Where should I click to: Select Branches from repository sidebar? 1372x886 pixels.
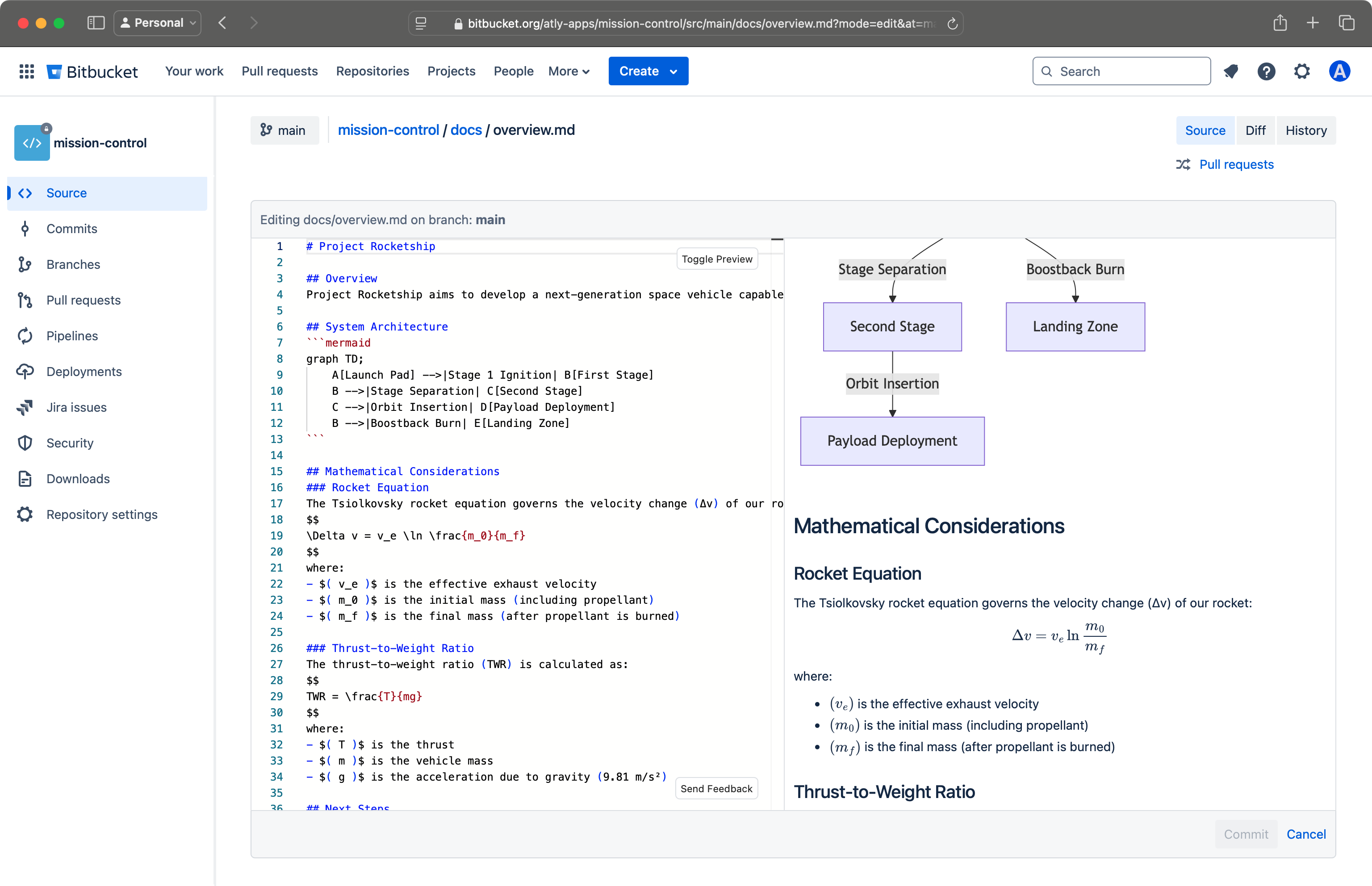73,264
